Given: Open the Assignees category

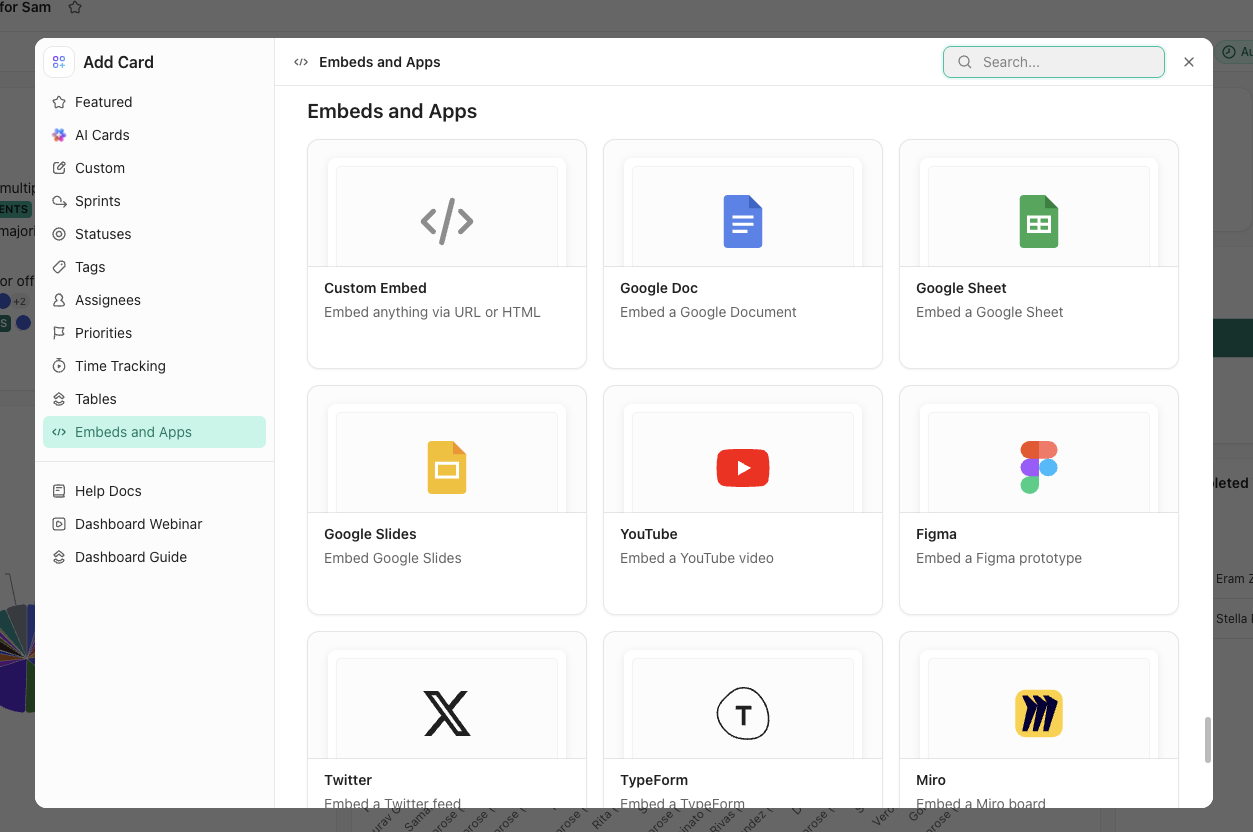Looking at the screenshot, I should (154, 300).
